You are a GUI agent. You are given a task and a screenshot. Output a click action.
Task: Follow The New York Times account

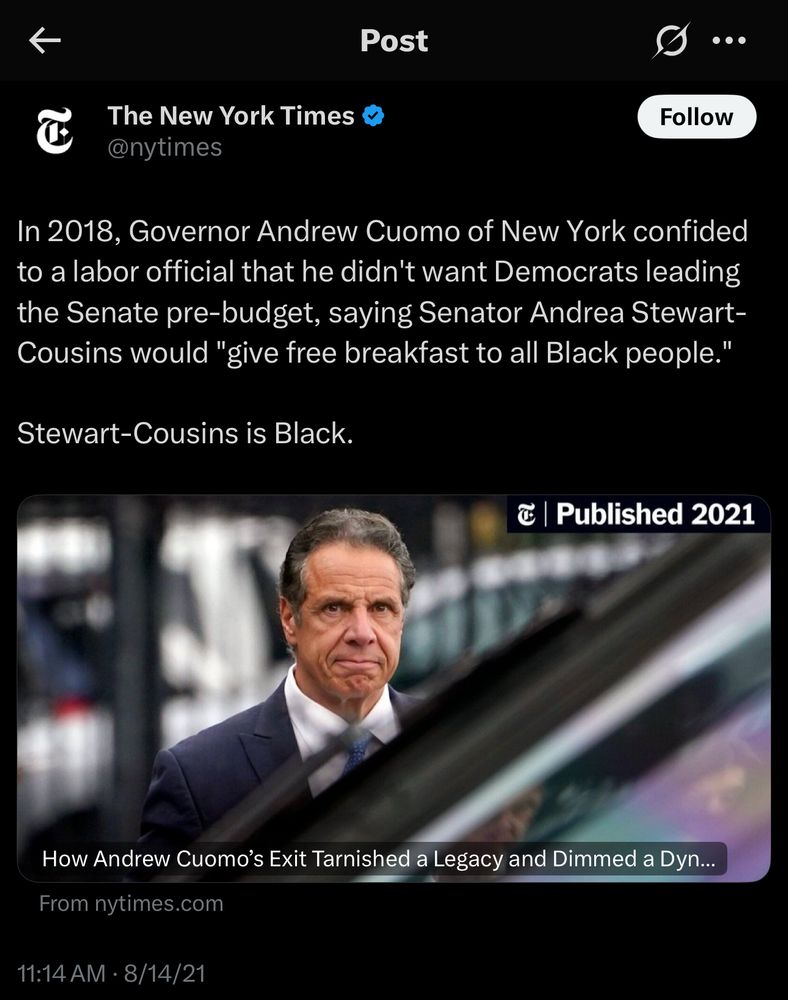click(696, 117)
